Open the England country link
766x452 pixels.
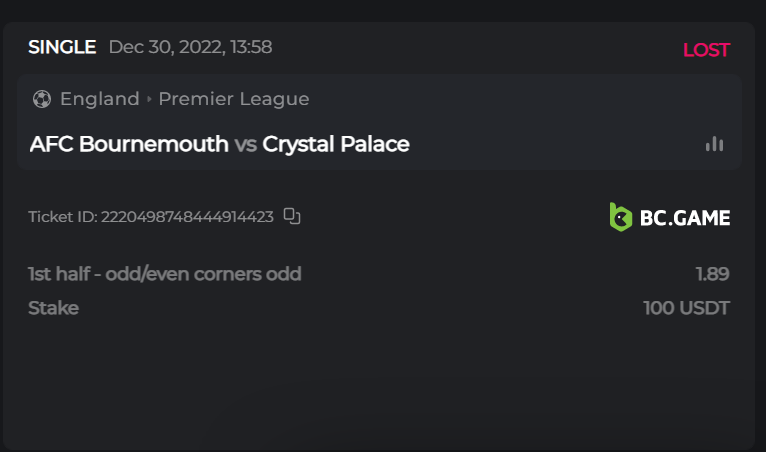coord(100,99)
